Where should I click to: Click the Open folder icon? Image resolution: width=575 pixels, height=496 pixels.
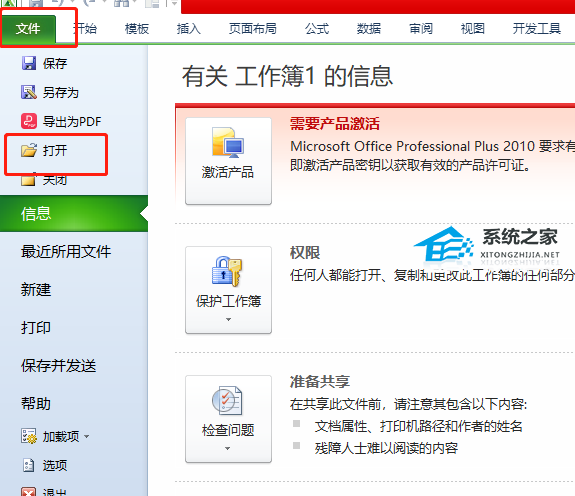(x=29, y=150)
